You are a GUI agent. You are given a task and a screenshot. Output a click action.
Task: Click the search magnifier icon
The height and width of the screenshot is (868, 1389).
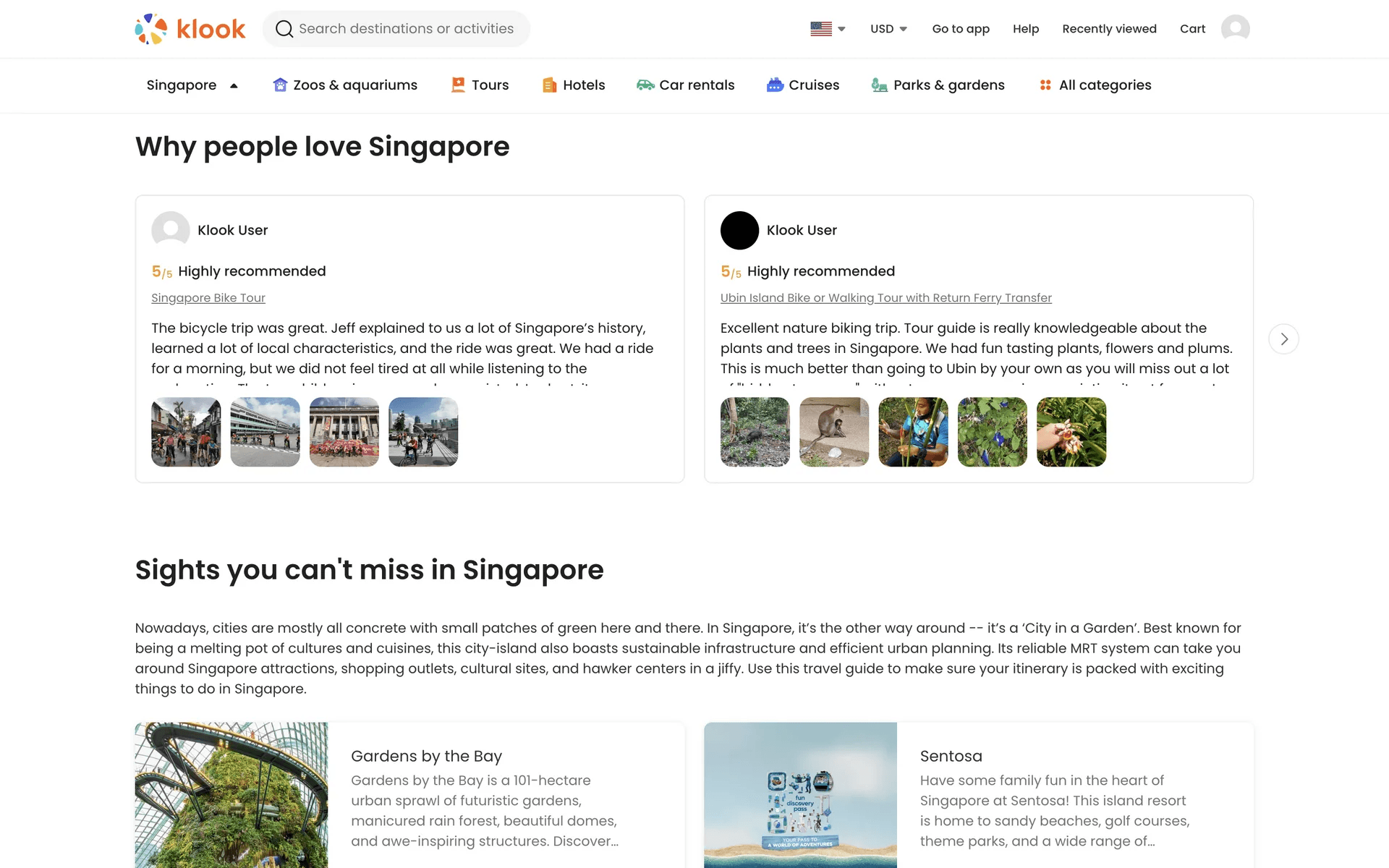click(x=284, y=29)
